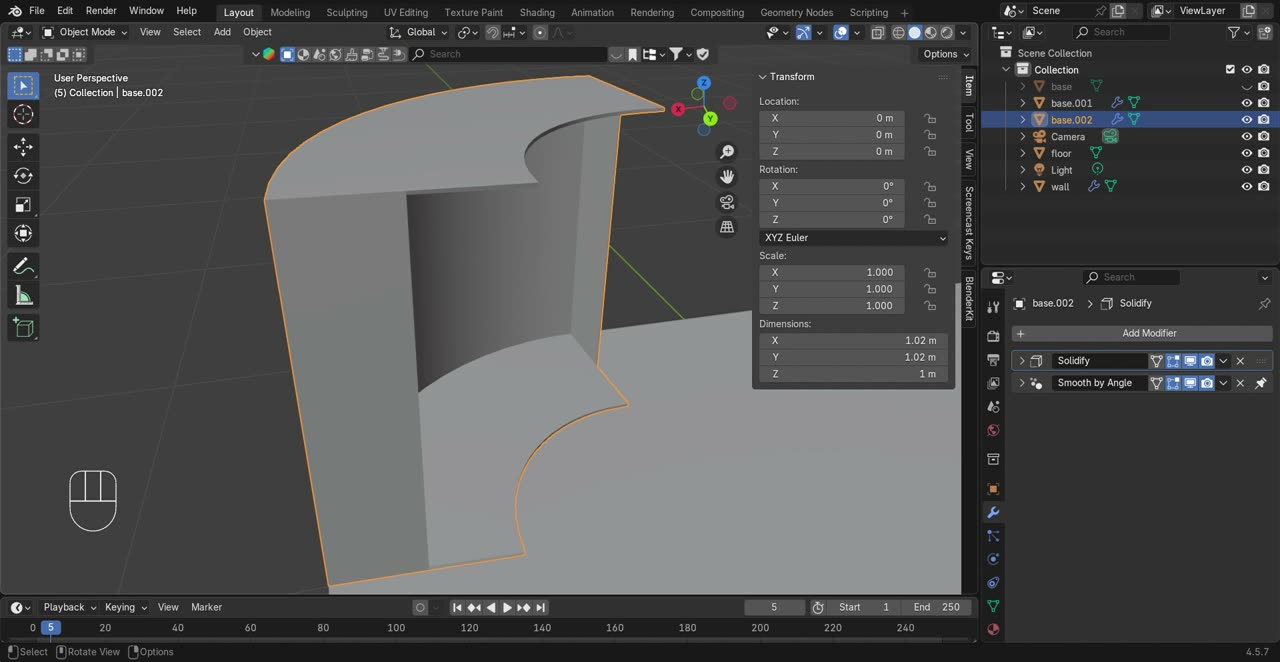Viewport: 1280px width, 662px height.
Task: Click the viewport zoom magnifier icon
Action: pyautogui.click(x=727, y=152)
